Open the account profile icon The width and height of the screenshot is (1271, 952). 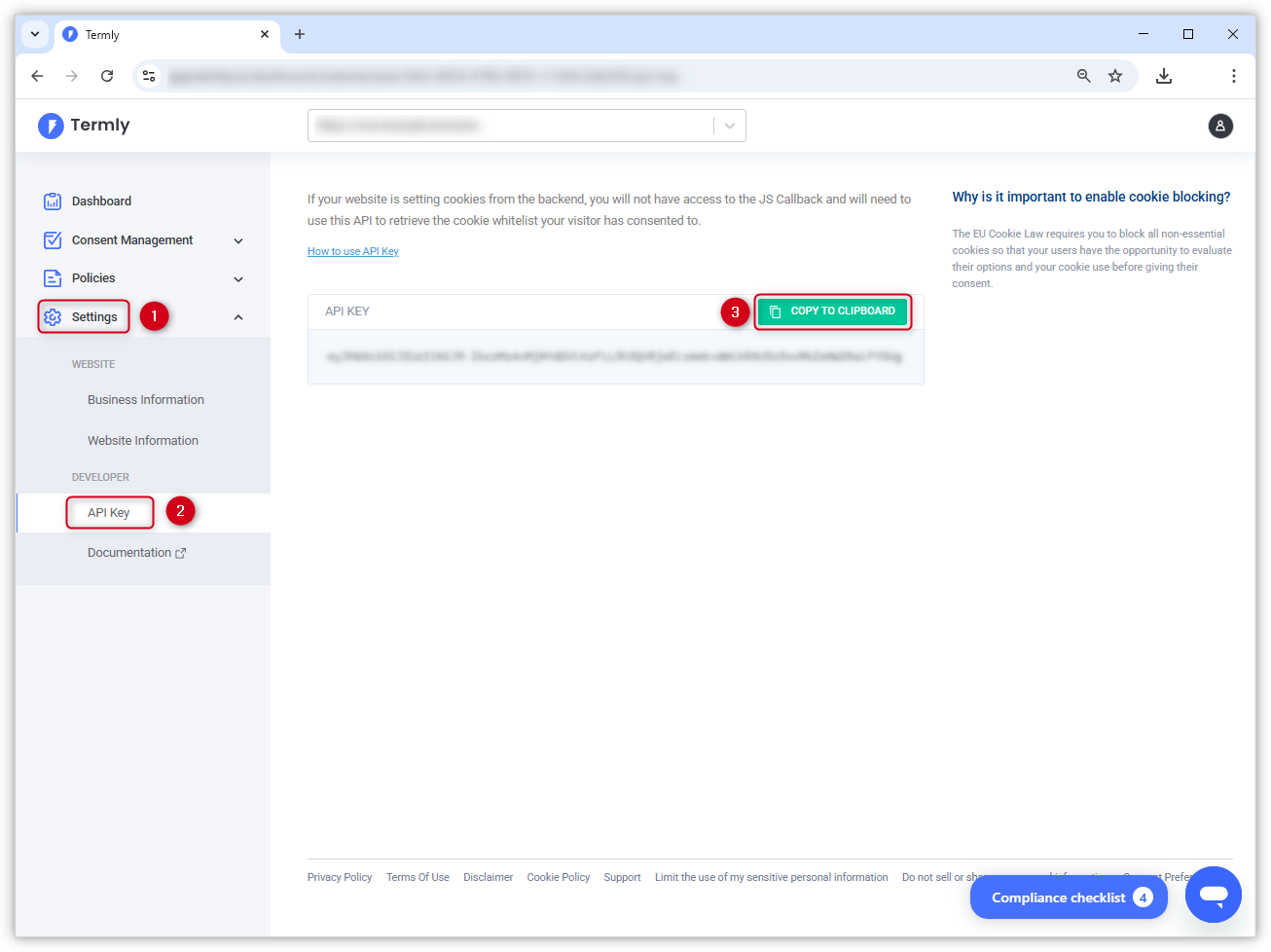[1220, 126]
